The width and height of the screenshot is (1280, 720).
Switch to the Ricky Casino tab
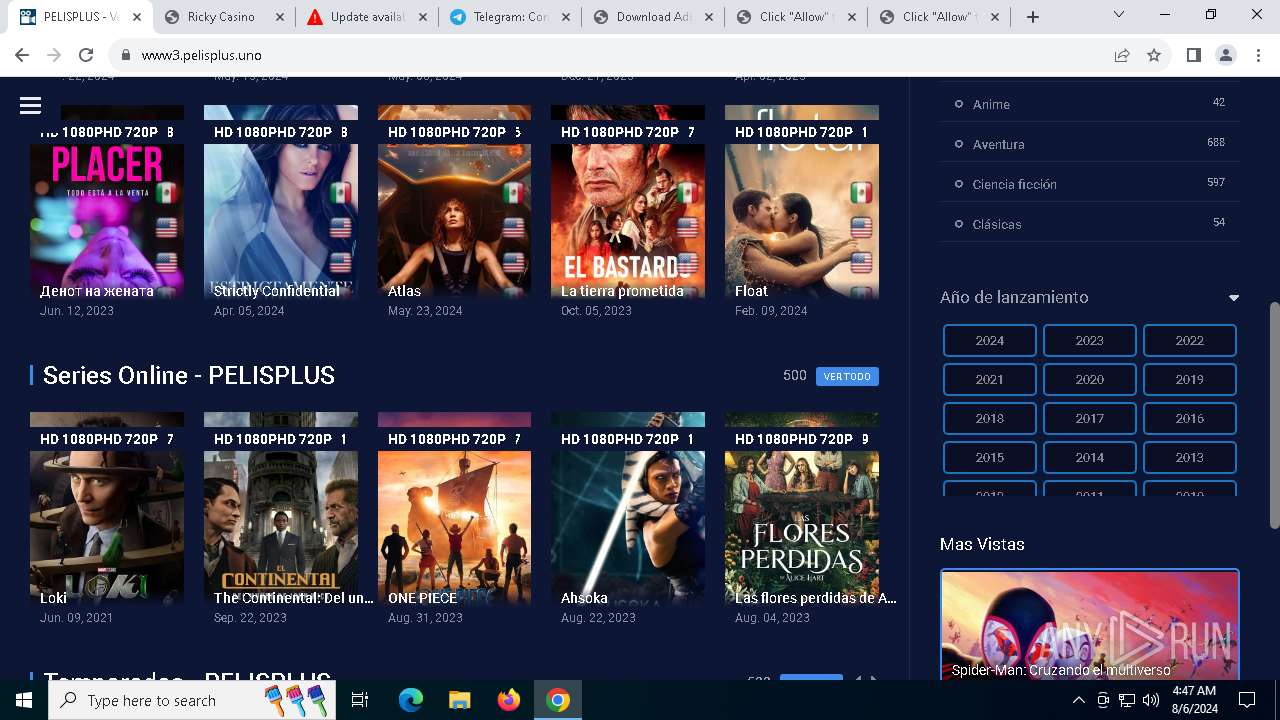point(221,17)
